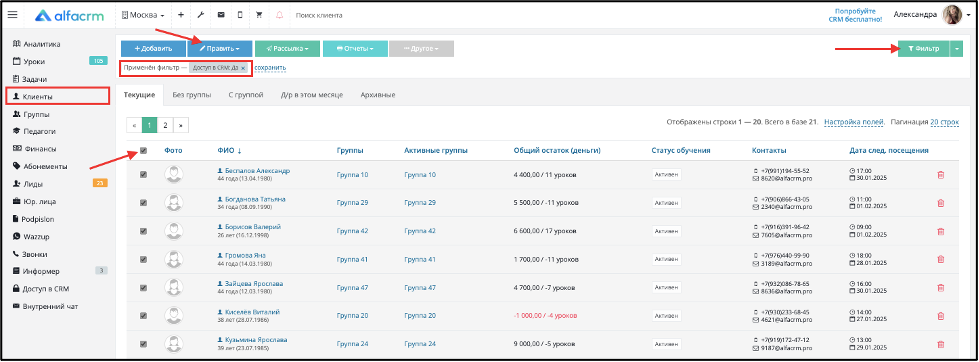Open the notifications bell icon

coord(278,15)
